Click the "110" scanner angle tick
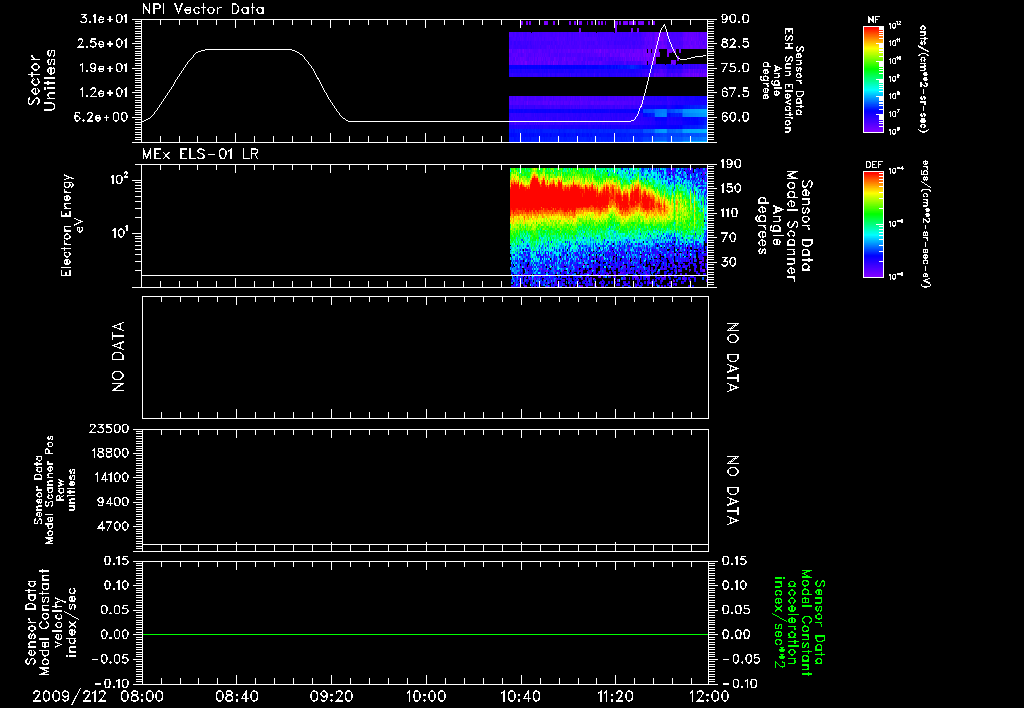1024x708 pixels. point(731,213)
